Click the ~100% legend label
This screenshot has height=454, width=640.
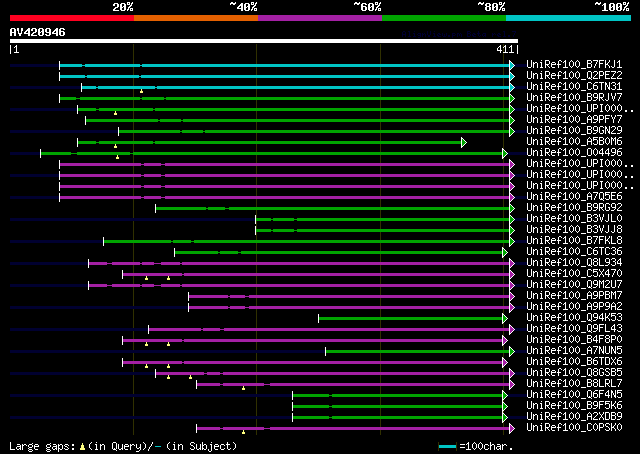click(612, 7)
